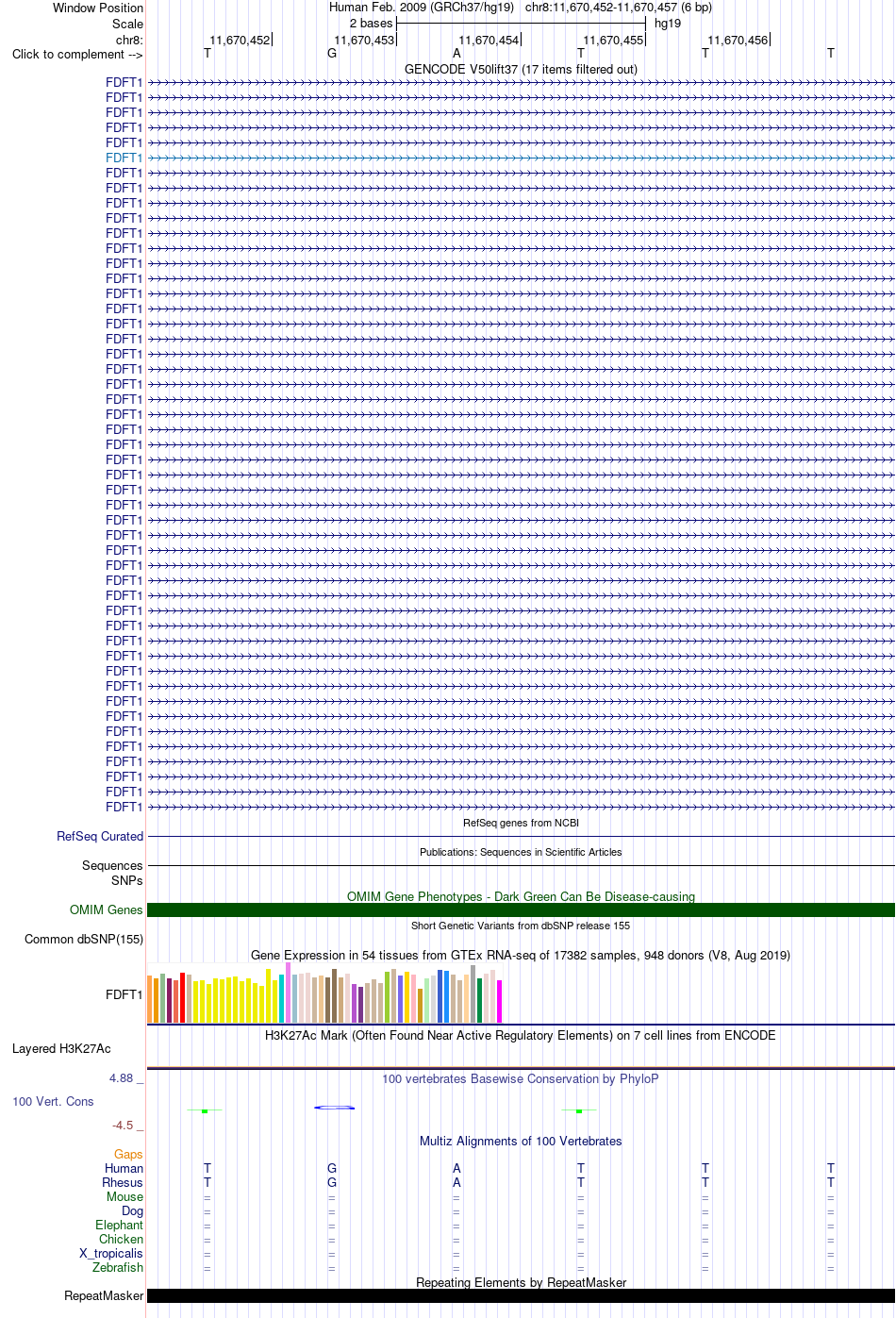
Task: Click the 'Elephant' species row label
Action: (119, 1225)
